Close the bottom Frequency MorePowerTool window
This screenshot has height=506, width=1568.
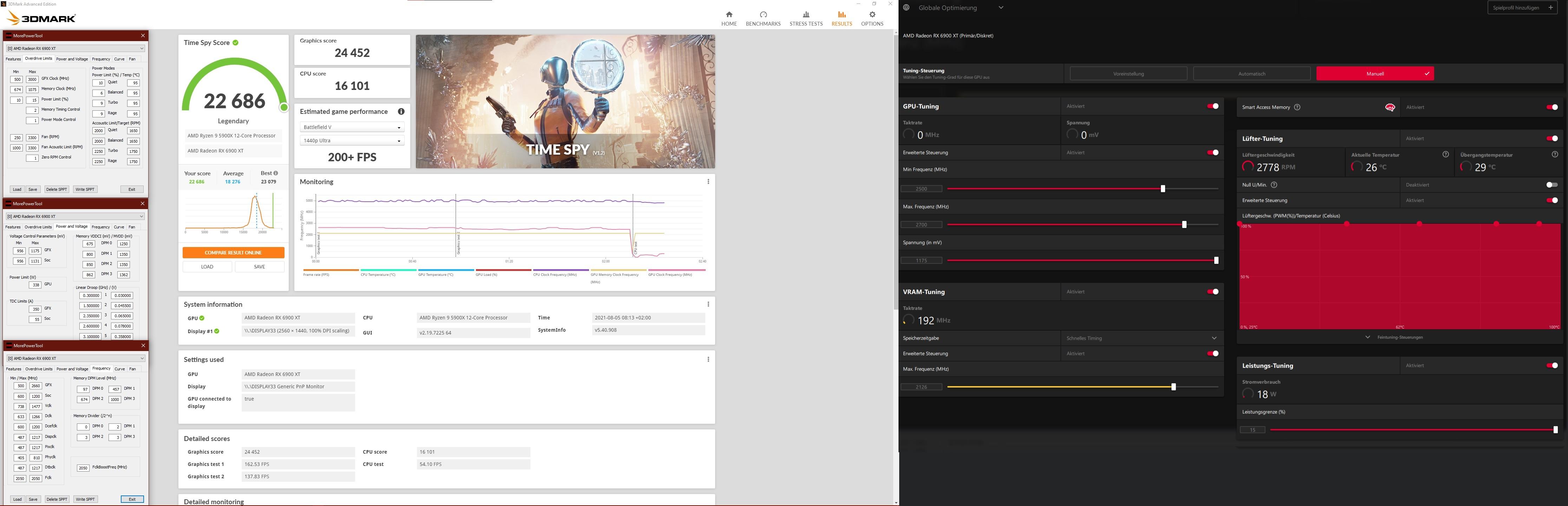click(143, 345)
